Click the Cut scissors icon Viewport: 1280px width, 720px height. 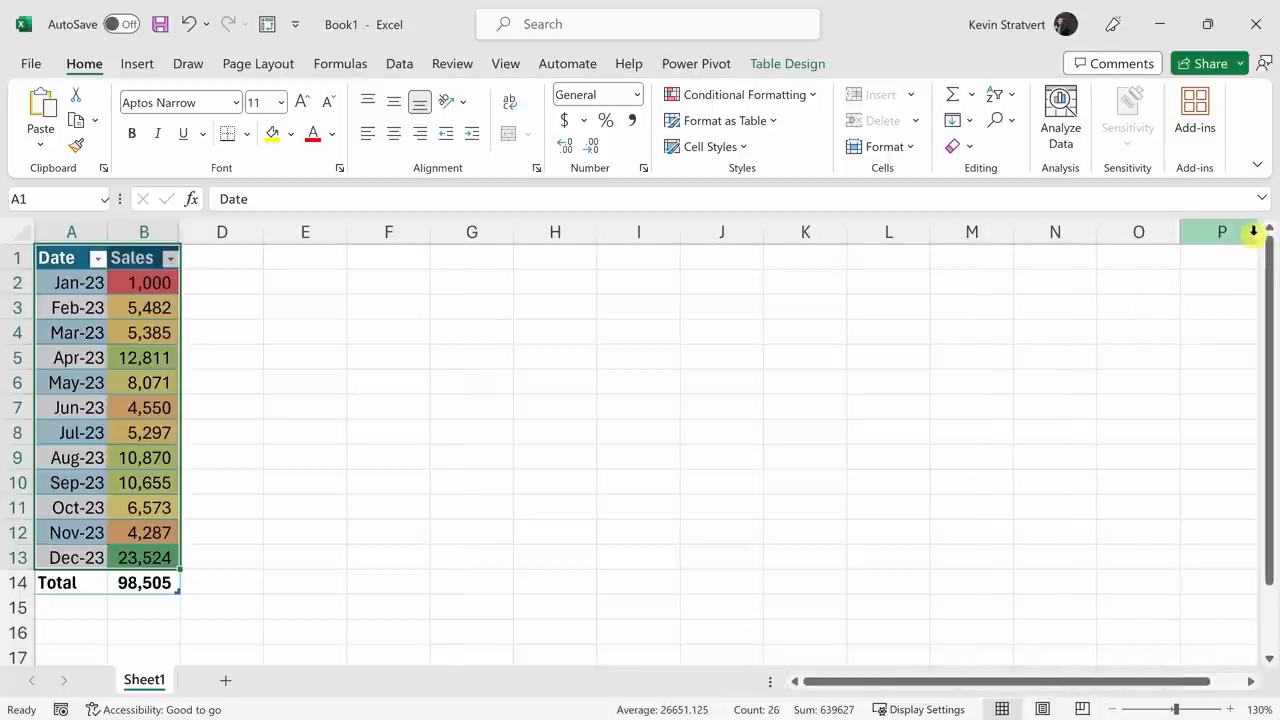(x=76, y=95)
